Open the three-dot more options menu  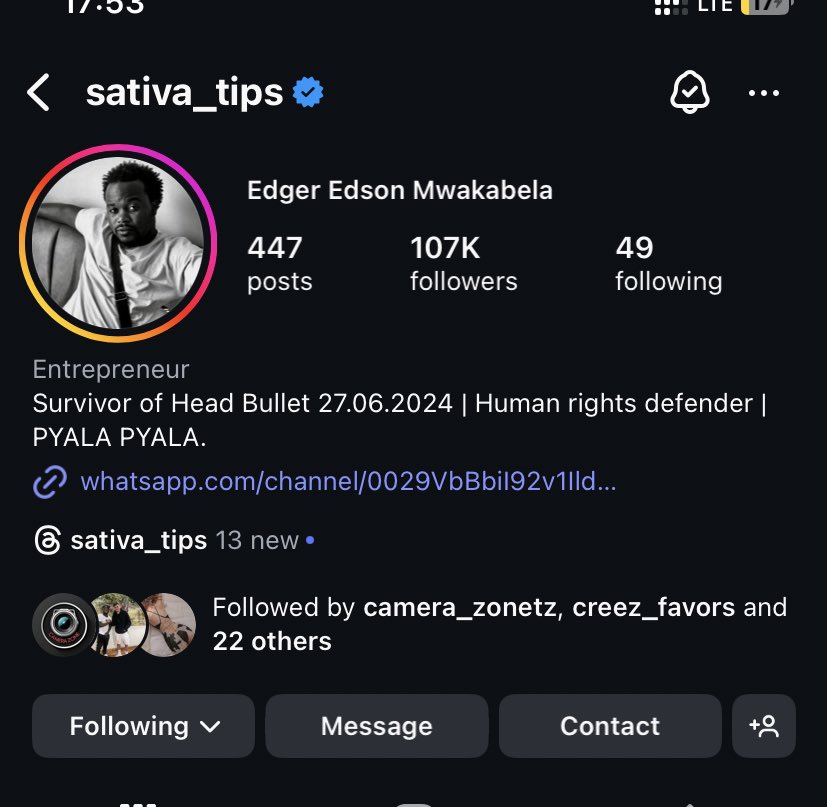tap(763, 93)
